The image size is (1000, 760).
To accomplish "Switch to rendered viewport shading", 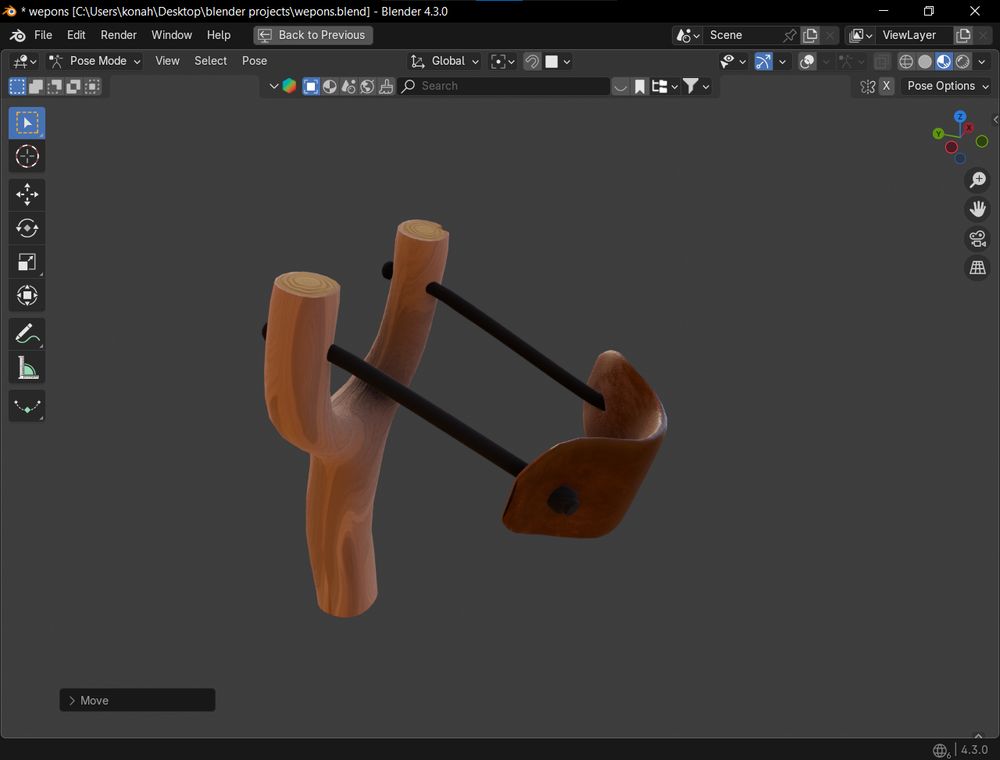I will (x=963, y=61).
